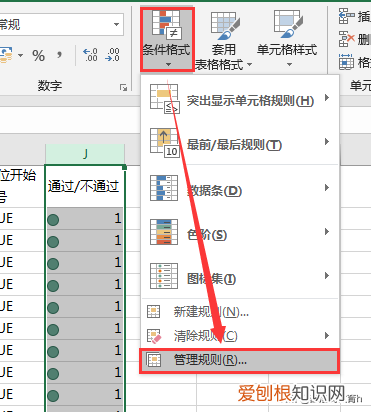Open Cell Styles (单元格样式) gallery

point(287,39)
